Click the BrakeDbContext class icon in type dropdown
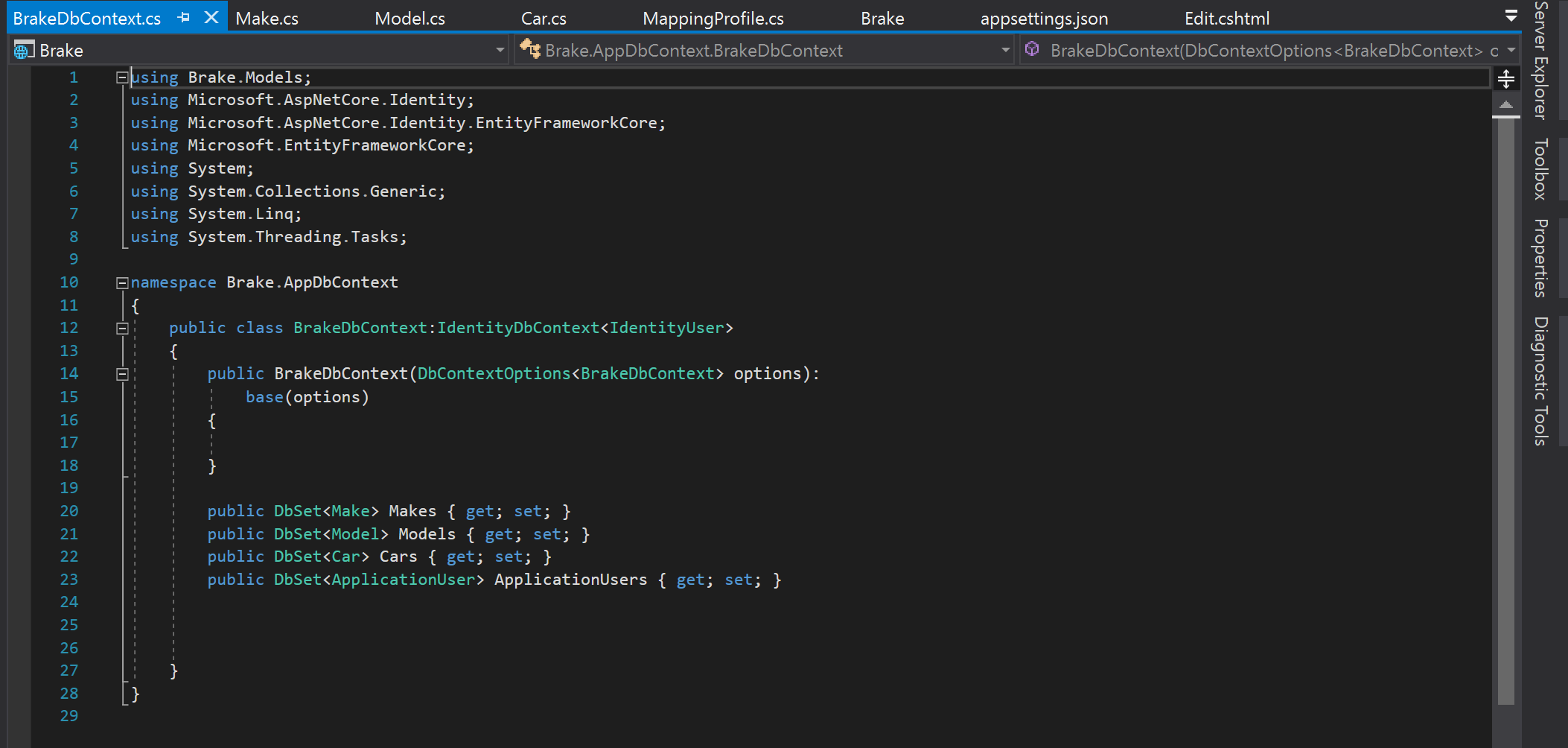The width and height of the screenshot is (1568, 748). tap(530, 49)
